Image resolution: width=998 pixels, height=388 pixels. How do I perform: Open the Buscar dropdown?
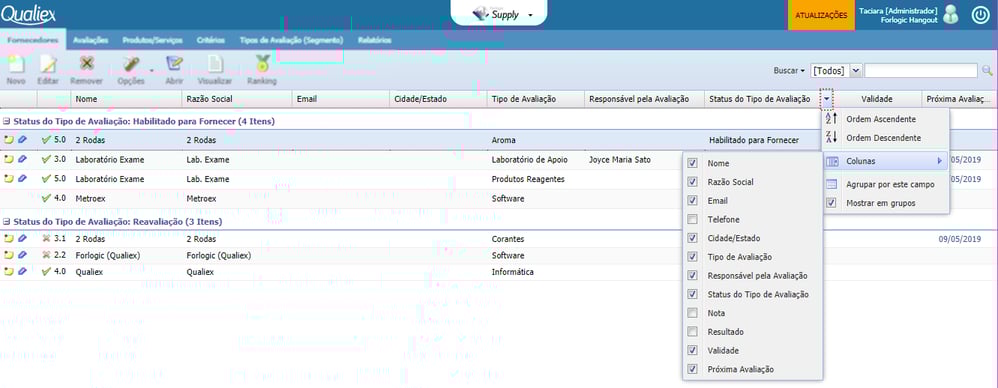point(789,71)
